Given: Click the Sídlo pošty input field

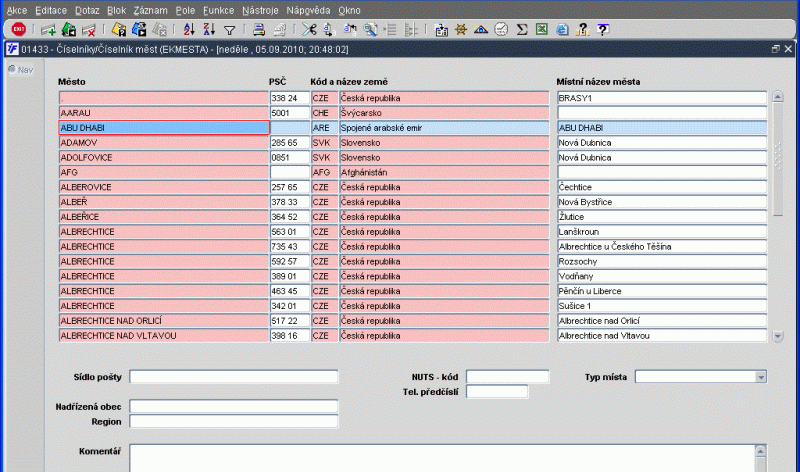Looking at the screenshot, I should [x=234, y=377].
